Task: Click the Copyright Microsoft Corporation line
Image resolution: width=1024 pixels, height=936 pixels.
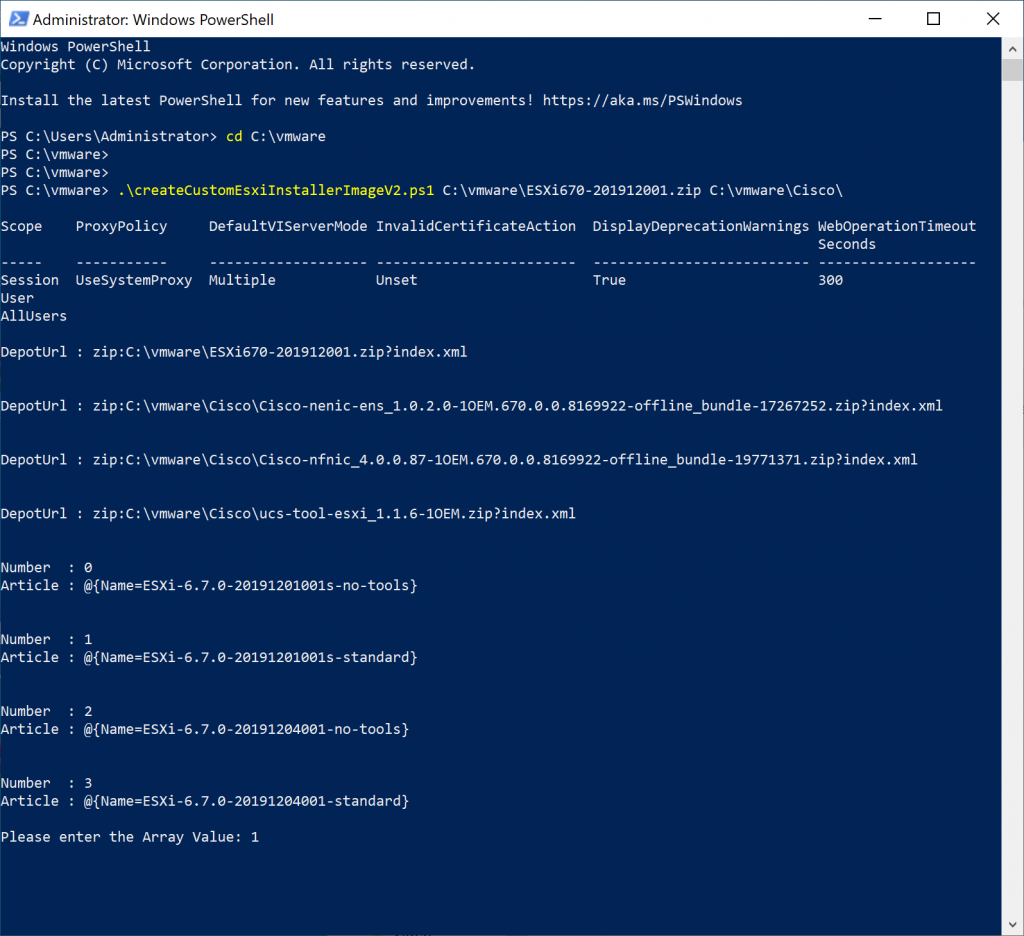Action: click(238, 65)
